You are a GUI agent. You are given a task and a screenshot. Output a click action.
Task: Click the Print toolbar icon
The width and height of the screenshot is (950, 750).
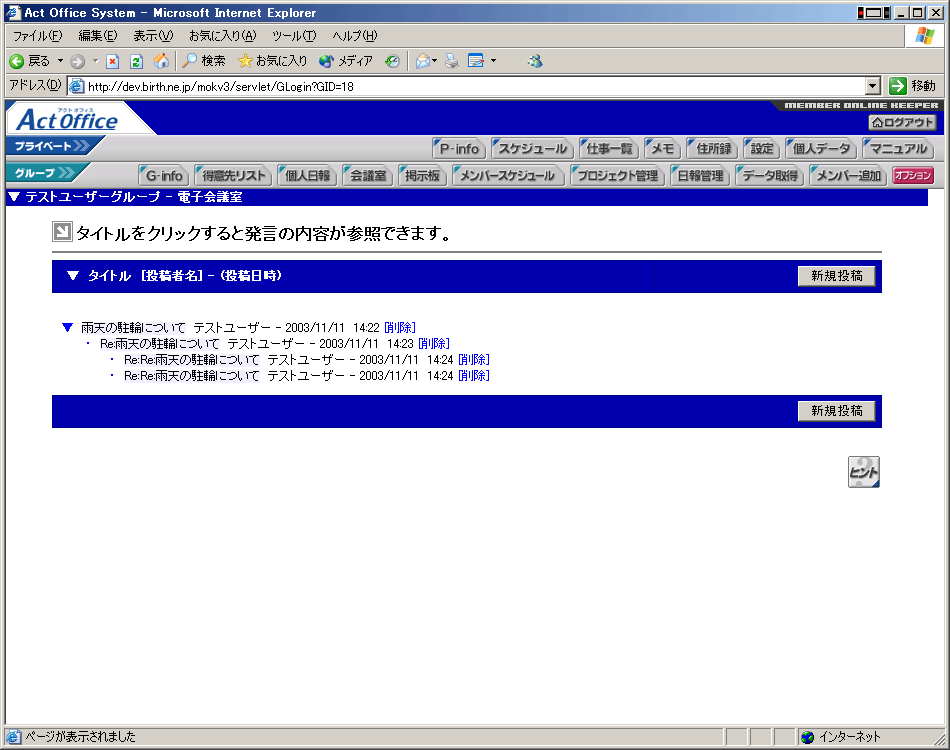(451, 61)
